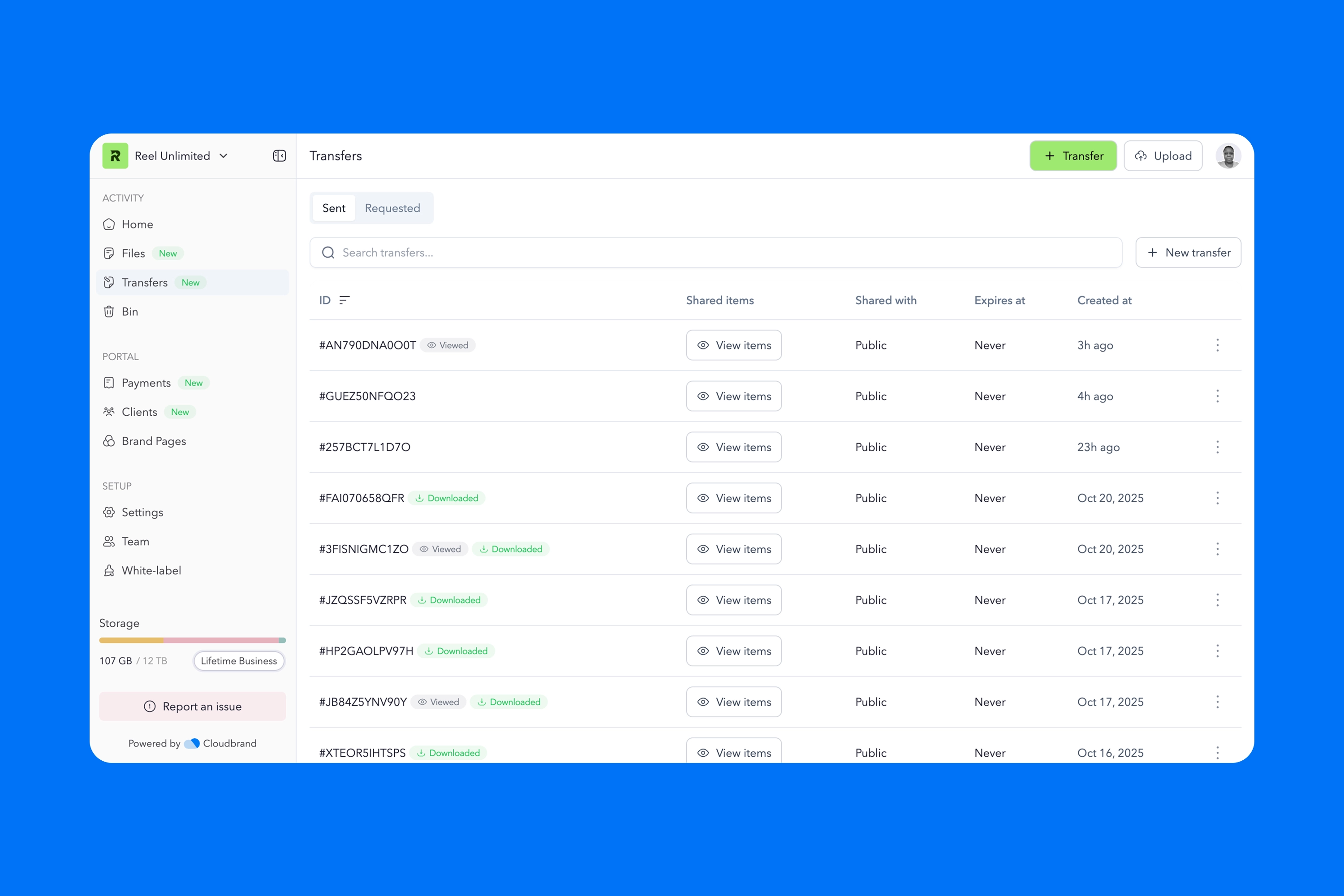Open the options menu for #AN790DNA0O0T
The image size is (1344, 896).
[x=1217, y=345]
